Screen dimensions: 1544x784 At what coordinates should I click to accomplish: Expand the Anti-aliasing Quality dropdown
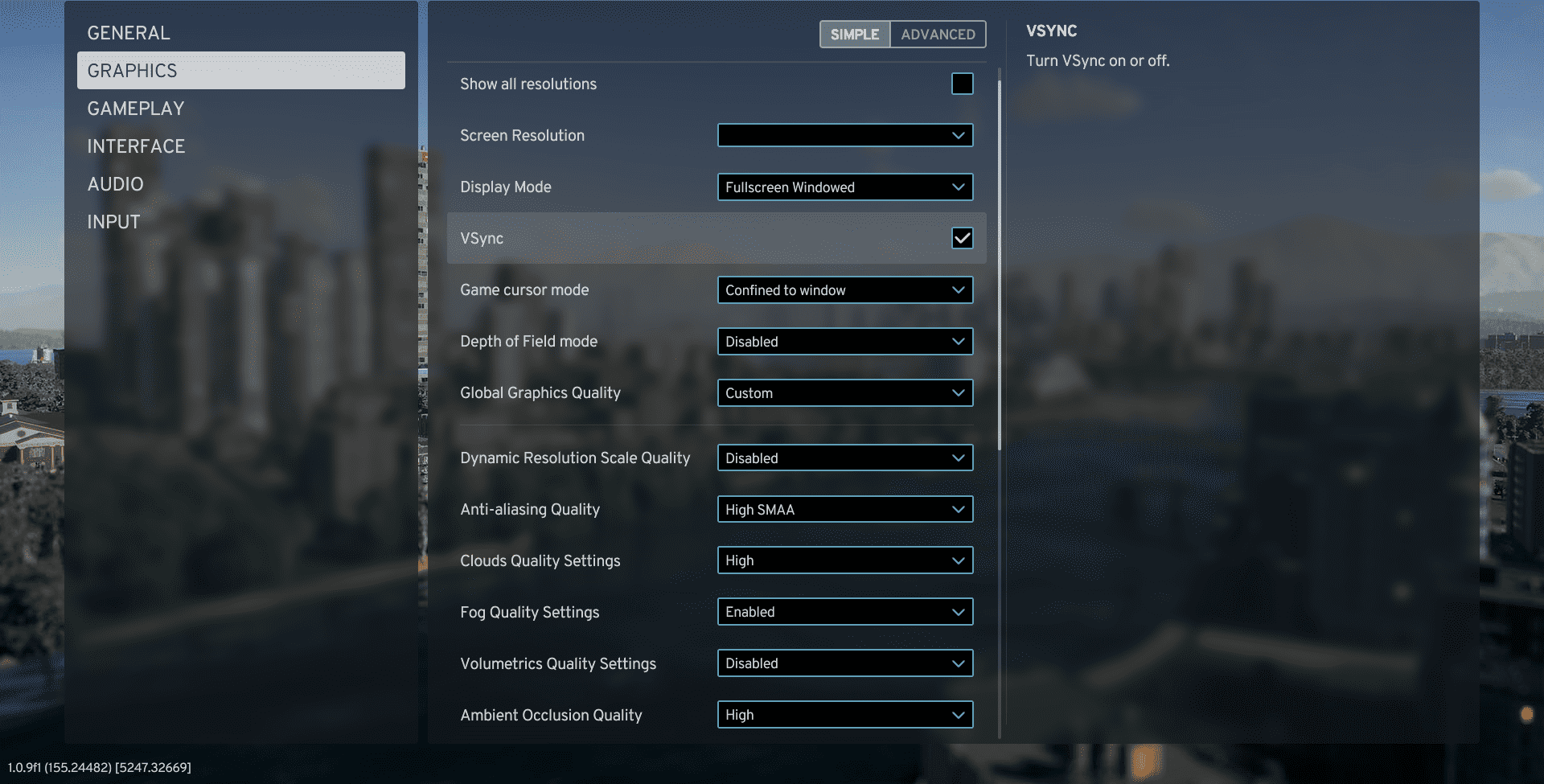pos(844,510)
